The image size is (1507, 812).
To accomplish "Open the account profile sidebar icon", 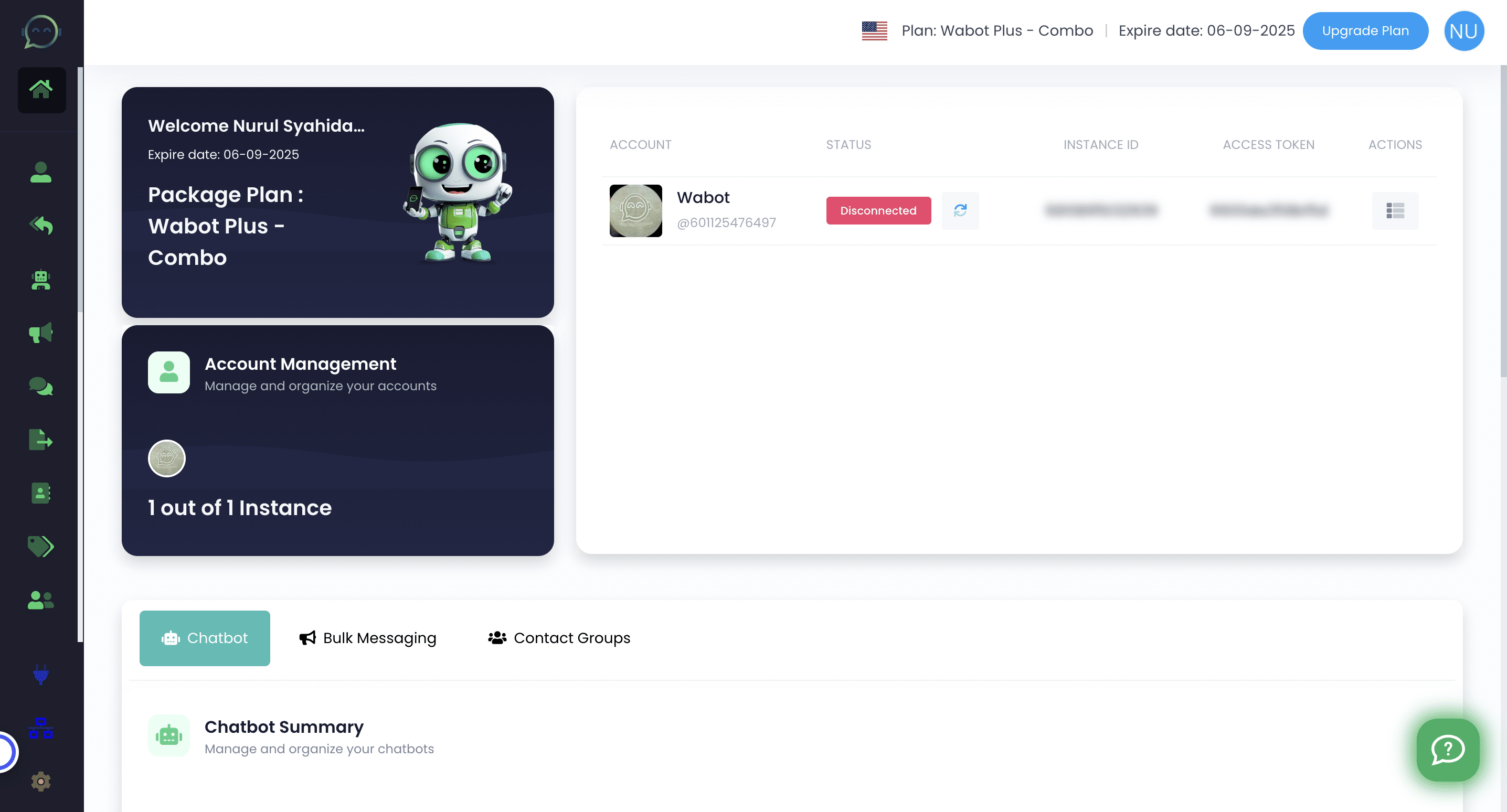I will 41,172.
